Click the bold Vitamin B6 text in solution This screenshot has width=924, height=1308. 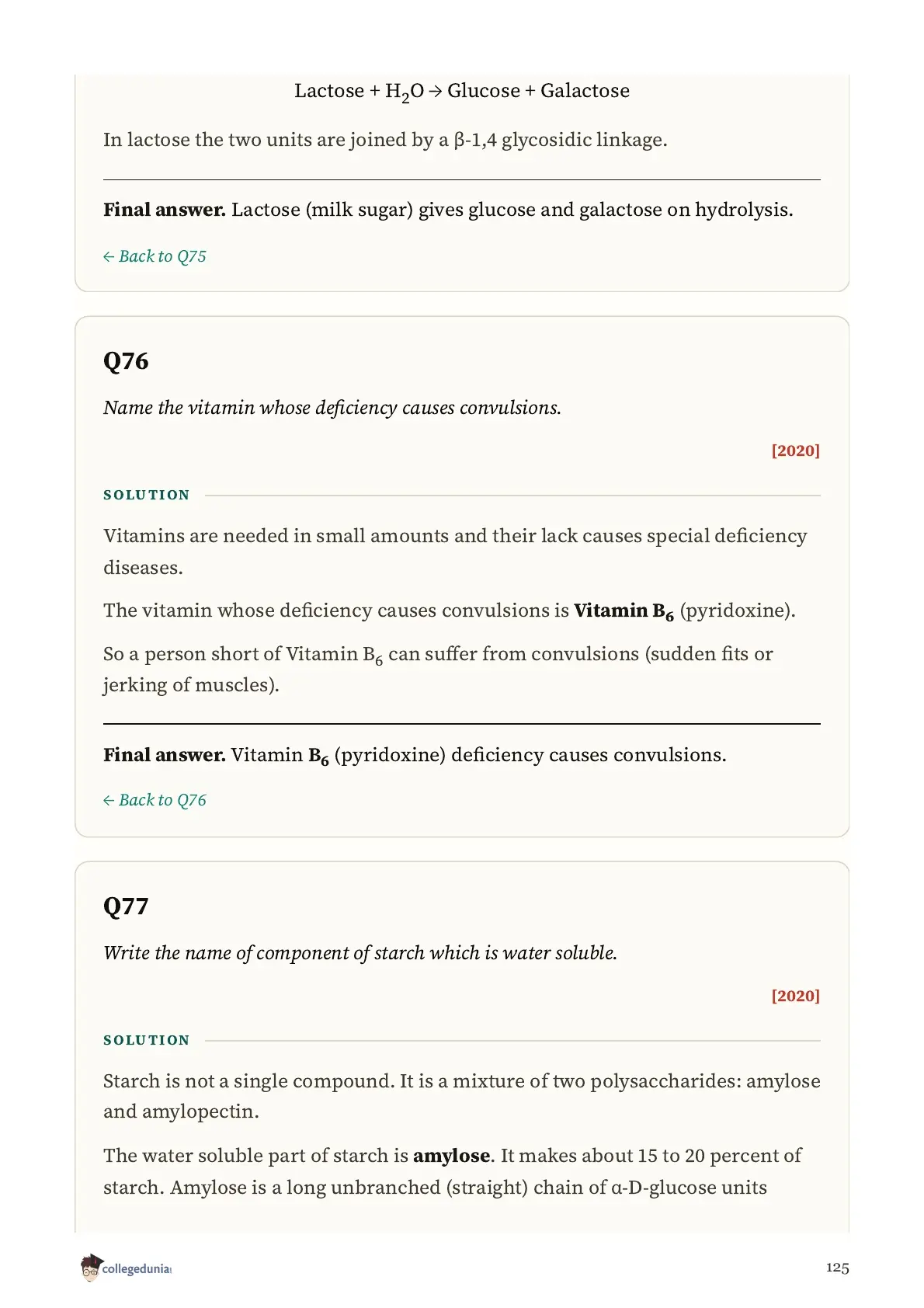pyautogui.click(x=624, y=611)
